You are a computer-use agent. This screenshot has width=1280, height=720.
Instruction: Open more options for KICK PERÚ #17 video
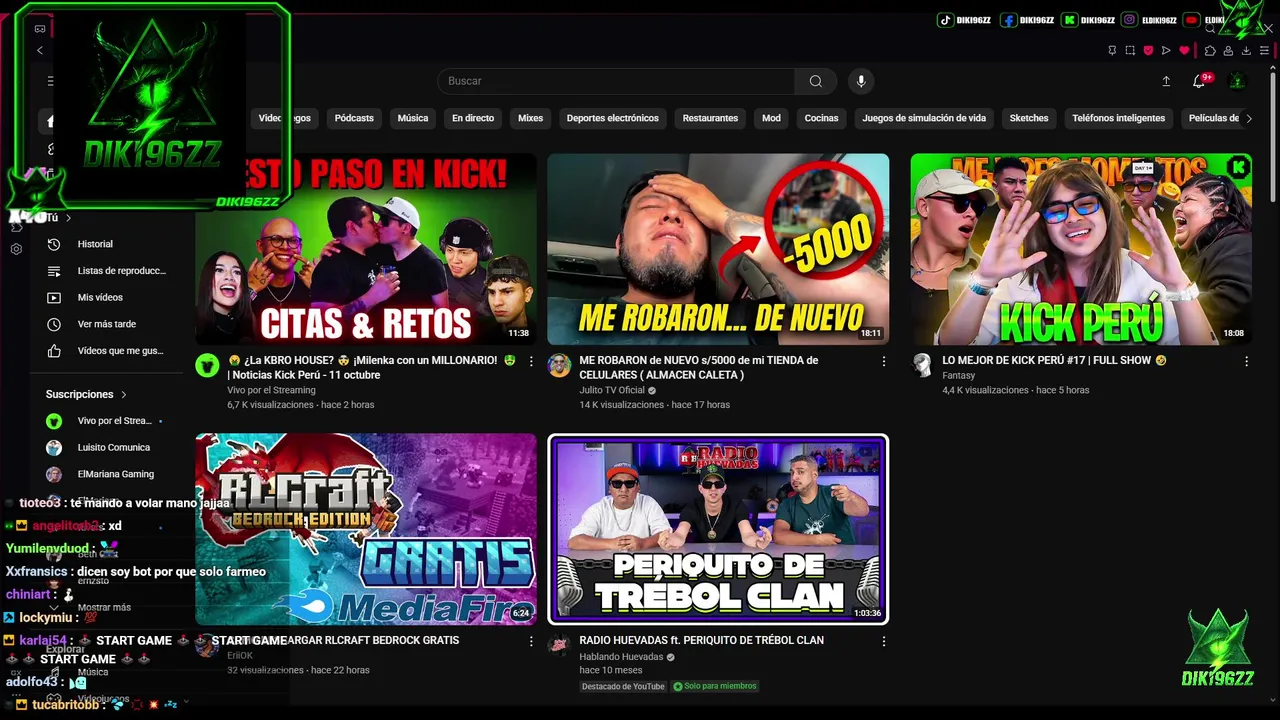tap(1246, 361)
